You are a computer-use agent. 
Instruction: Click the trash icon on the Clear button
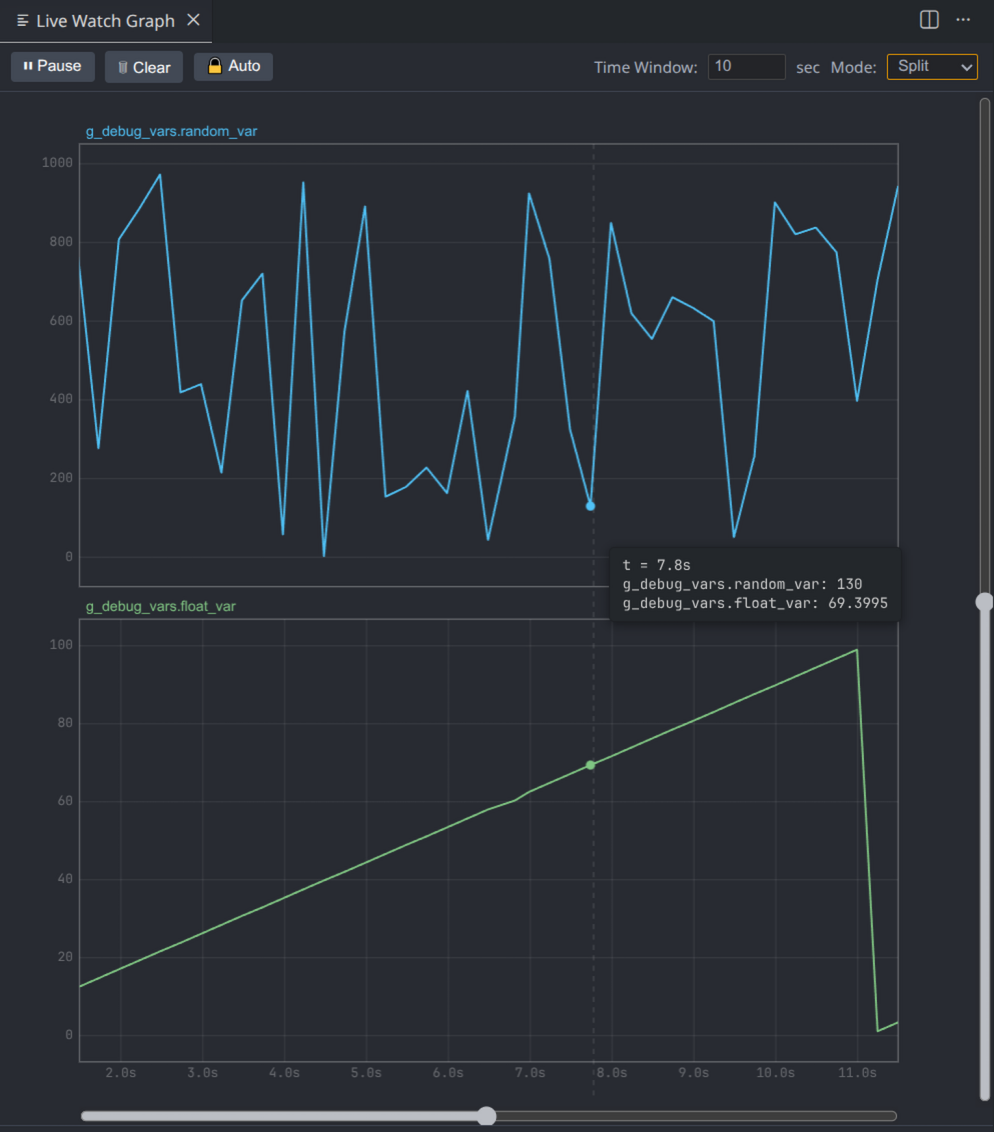[x=122, y=66]
